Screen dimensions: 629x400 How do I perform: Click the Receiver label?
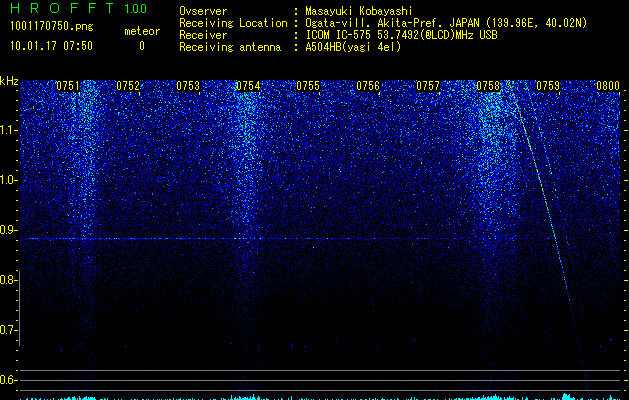[x=203, y=35]
